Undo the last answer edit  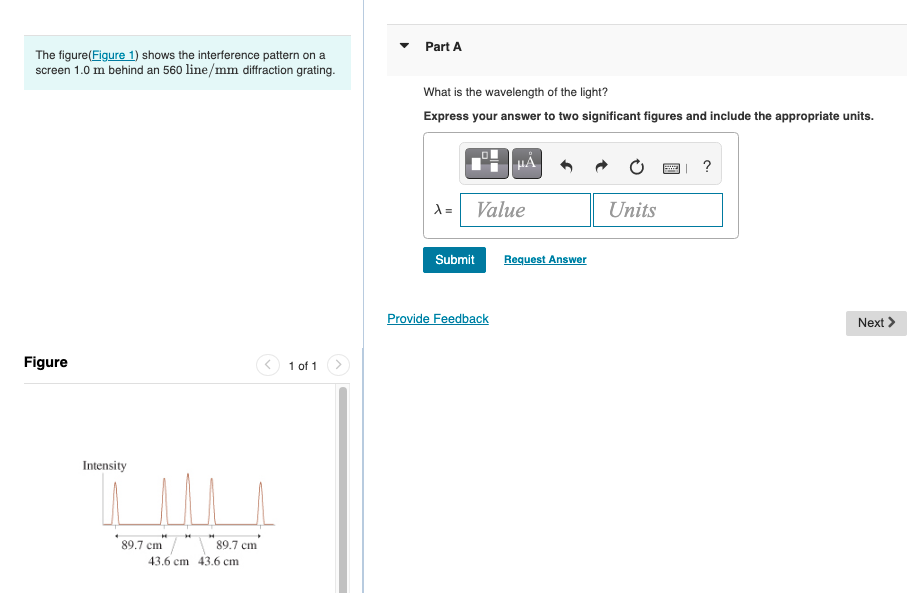(566, 166)
